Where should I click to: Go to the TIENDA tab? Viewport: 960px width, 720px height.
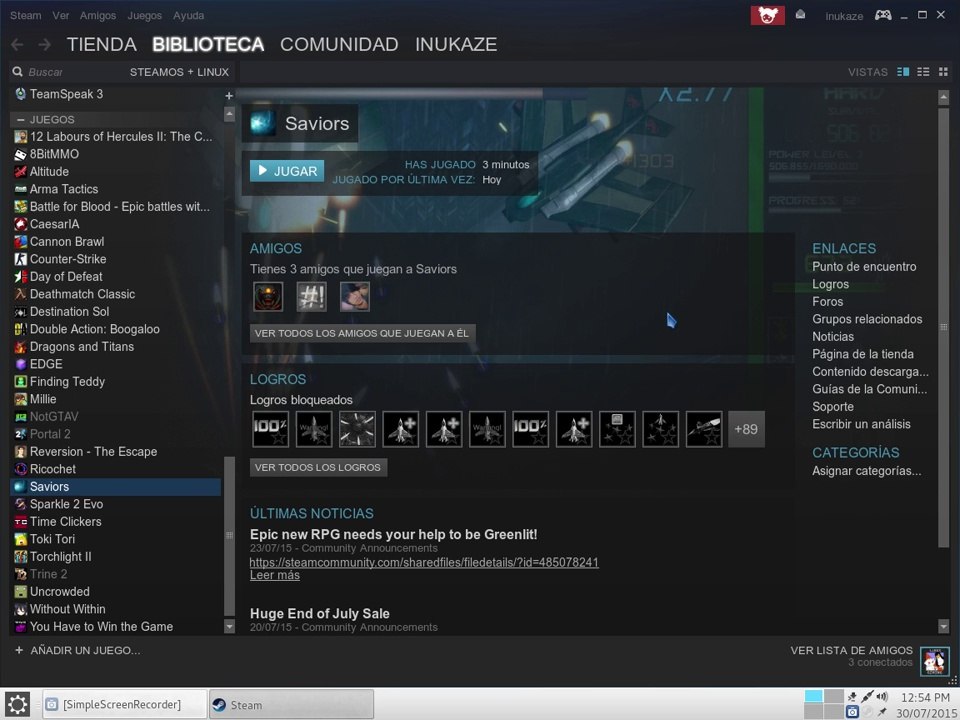102,44
